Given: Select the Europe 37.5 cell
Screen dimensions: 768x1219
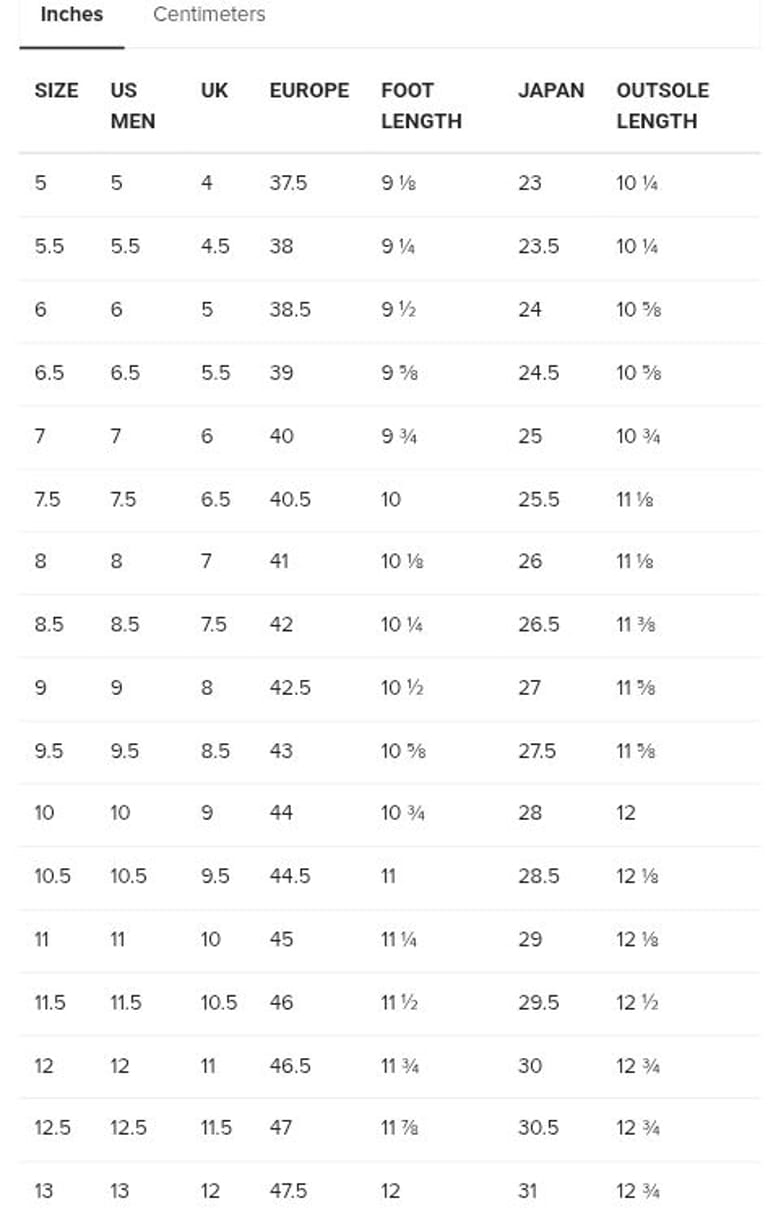Looking at the screenshot, I should [x=288, y=183].
